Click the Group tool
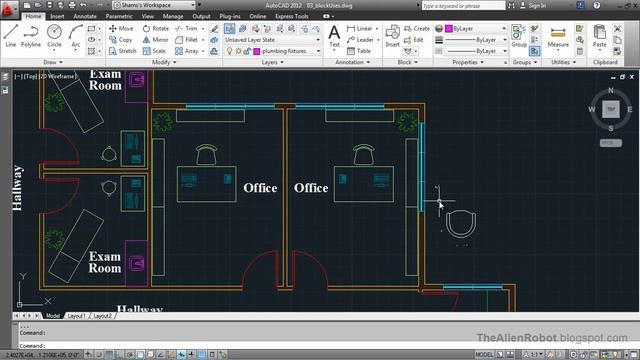 tap(519, 36)
